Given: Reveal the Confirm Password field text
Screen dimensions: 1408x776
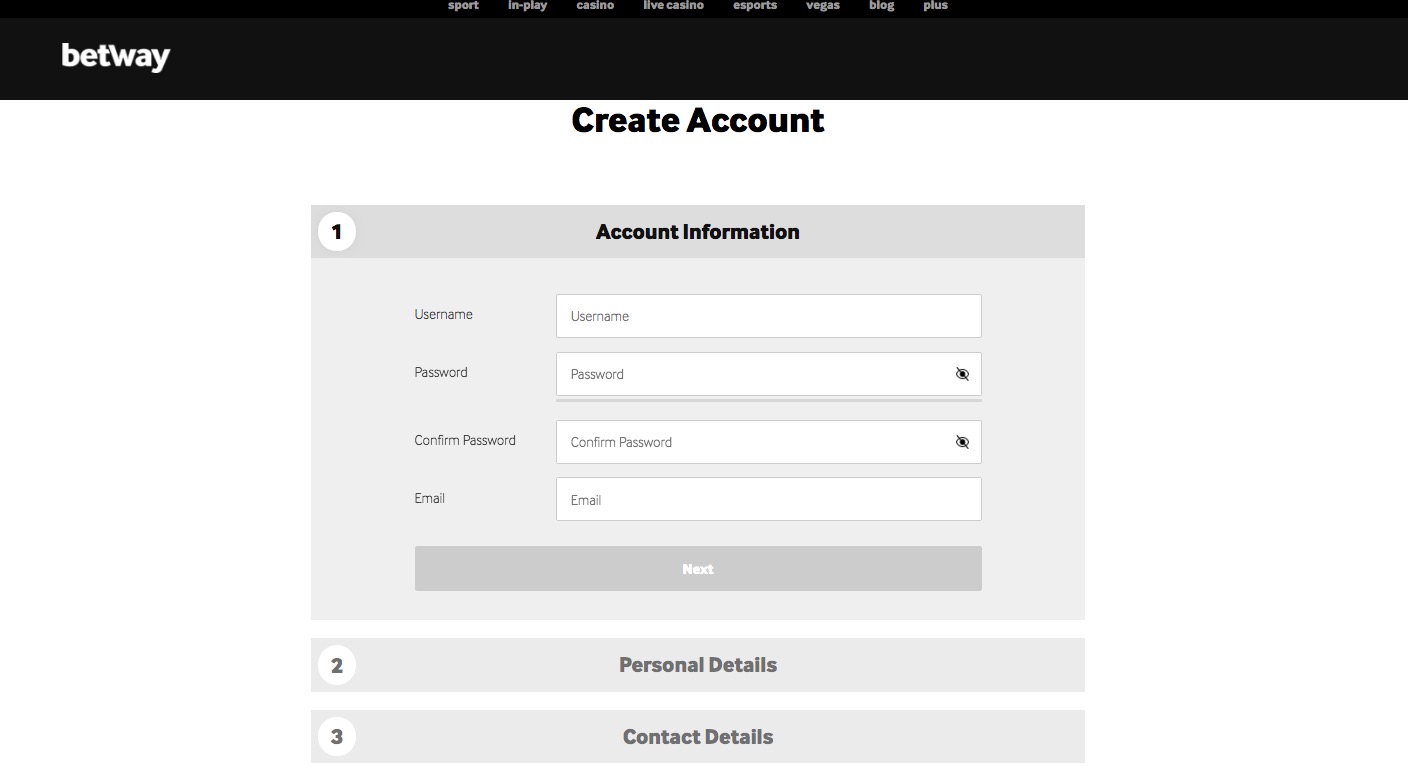Looking at the screenshot, I should tap(961, 441).
